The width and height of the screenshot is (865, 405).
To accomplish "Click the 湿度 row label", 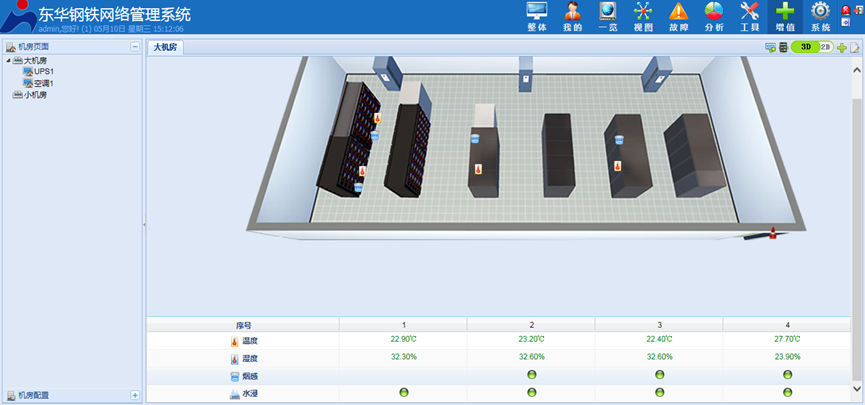I will click(250, 359).
